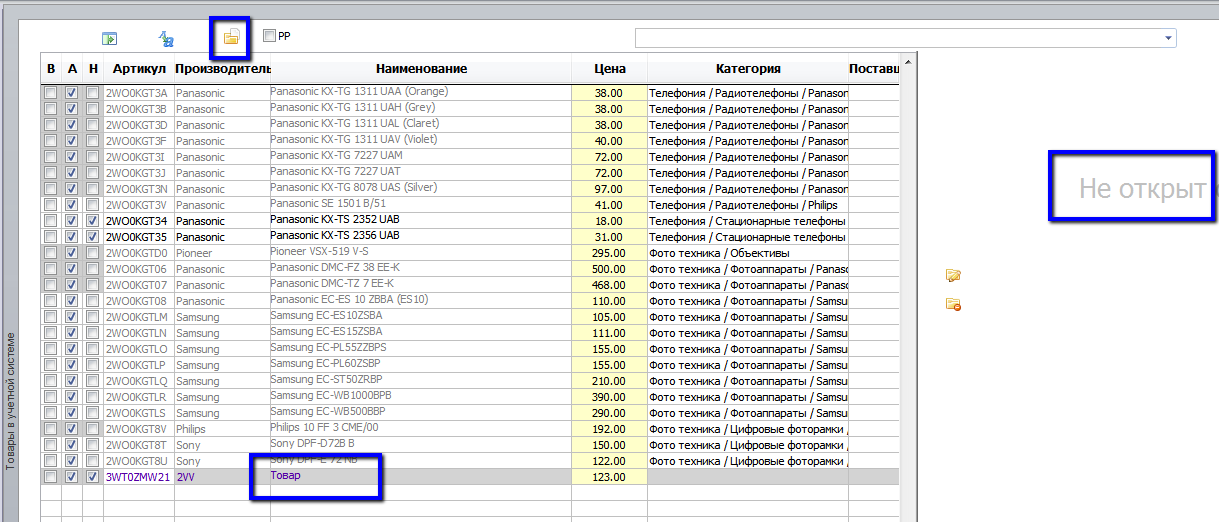The width and height of the screenshot is (1219, 522).
Task: Select Samsung EC-ES10ZSBA name cell
Action: (421, 316)
